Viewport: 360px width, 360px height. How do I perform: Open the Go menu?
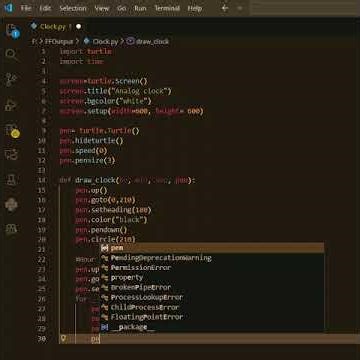(122, 8)
